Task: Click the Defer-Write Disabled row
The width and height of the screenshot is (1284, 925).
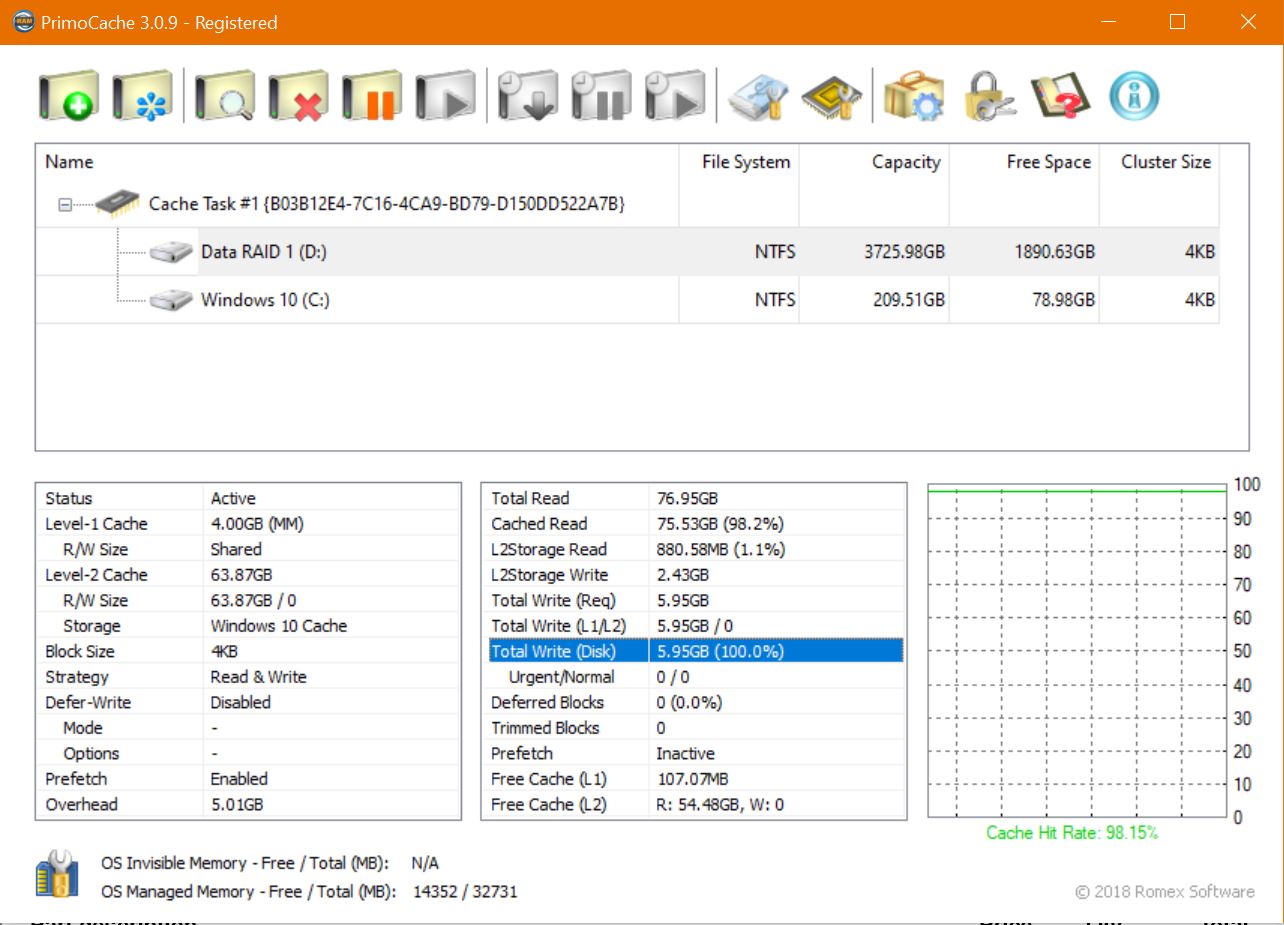Action: coord(249,702)
